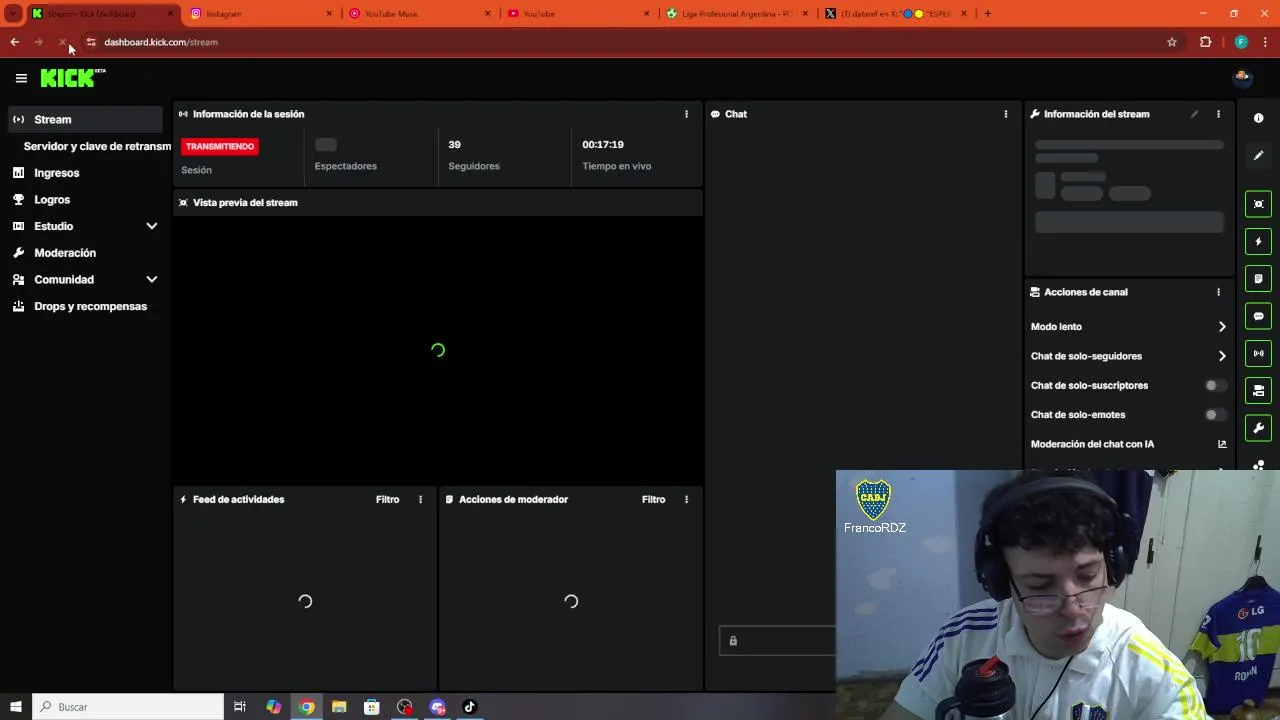The height and width of the screenshot is (720, 1280).
Task: Click the address bar URL
Action: click(161, 42)
